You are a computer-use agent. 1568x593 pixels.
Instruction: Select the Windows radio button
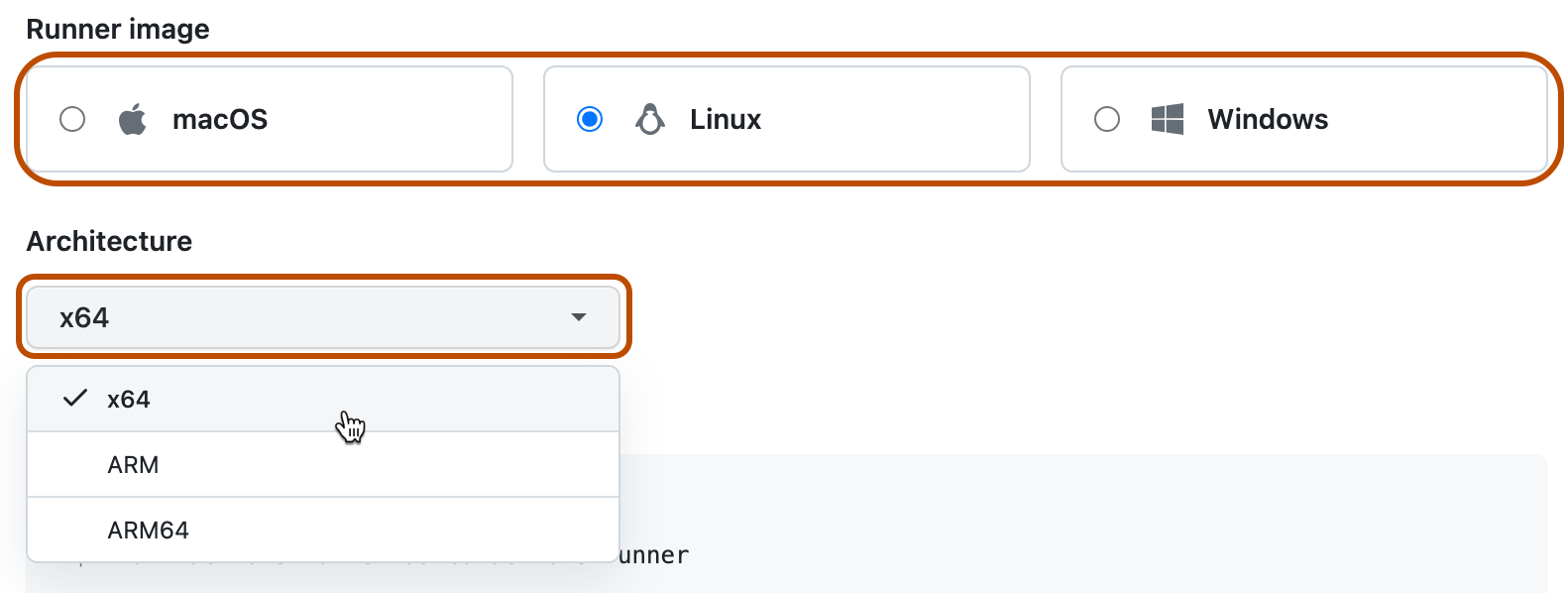click(1106, 119)
